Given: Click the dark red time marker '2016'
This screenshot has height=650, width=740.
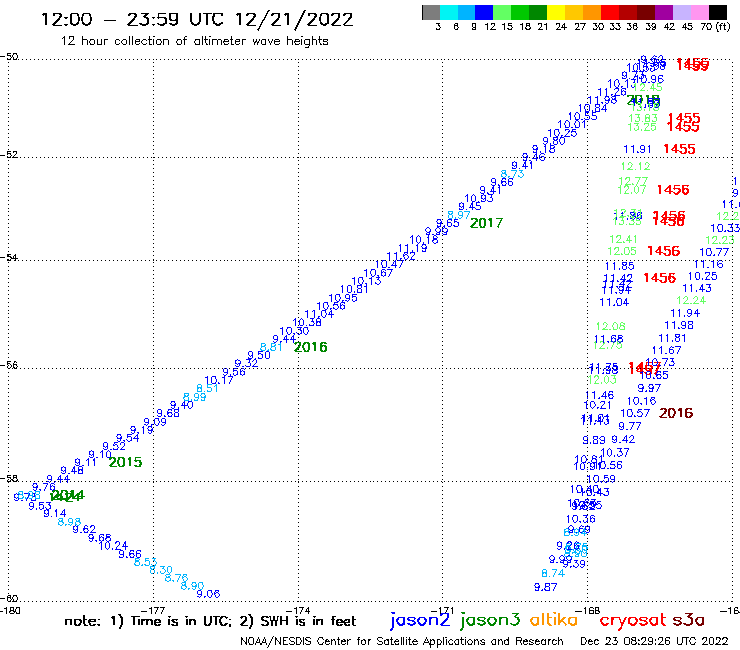Looking at the screenshot, I should tap(676, 413).
